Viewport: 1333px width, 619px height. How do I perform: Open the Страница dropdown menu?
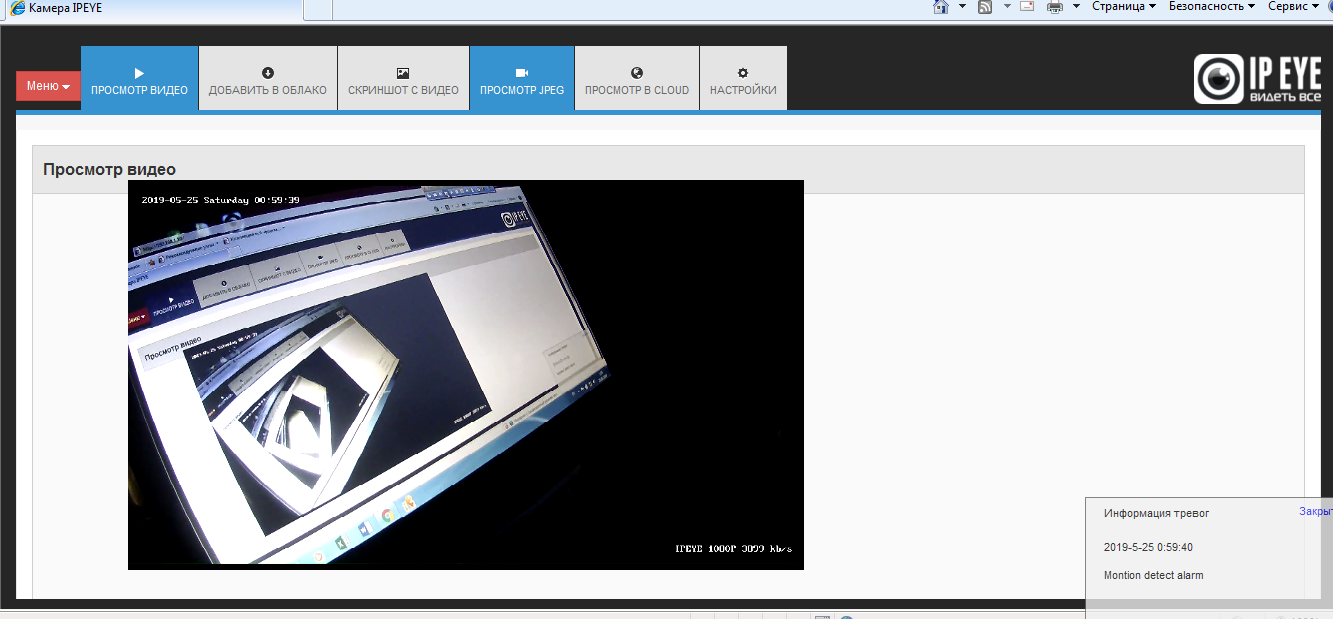click(x=1123, y=7)
